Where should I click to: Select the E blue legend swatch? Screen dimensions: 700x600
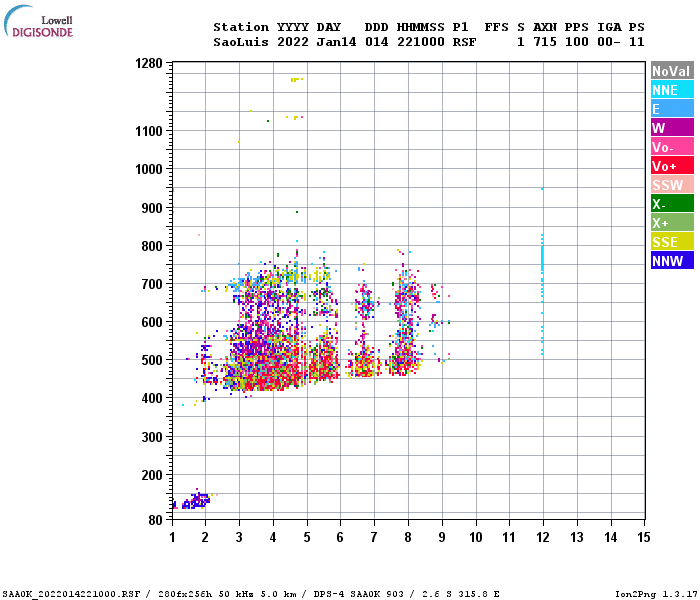point(672,108)
